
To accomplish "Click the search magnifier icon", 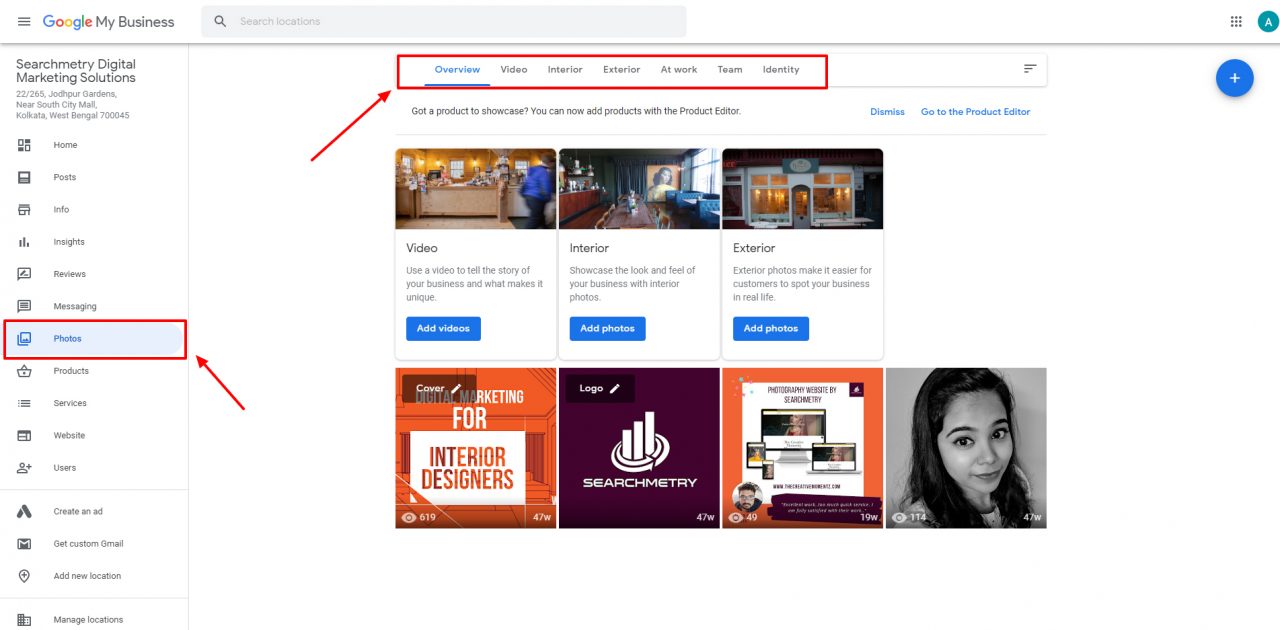I will coord(220,21).
